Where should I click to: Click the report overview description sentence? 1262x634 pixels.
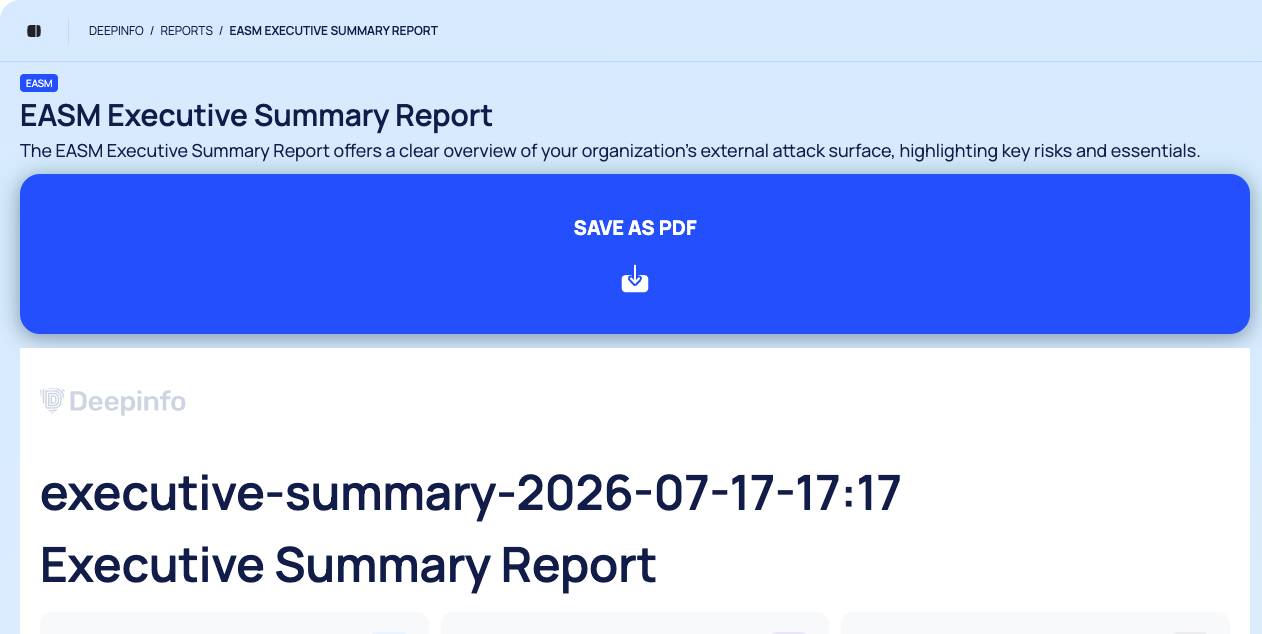pos(610,151)
